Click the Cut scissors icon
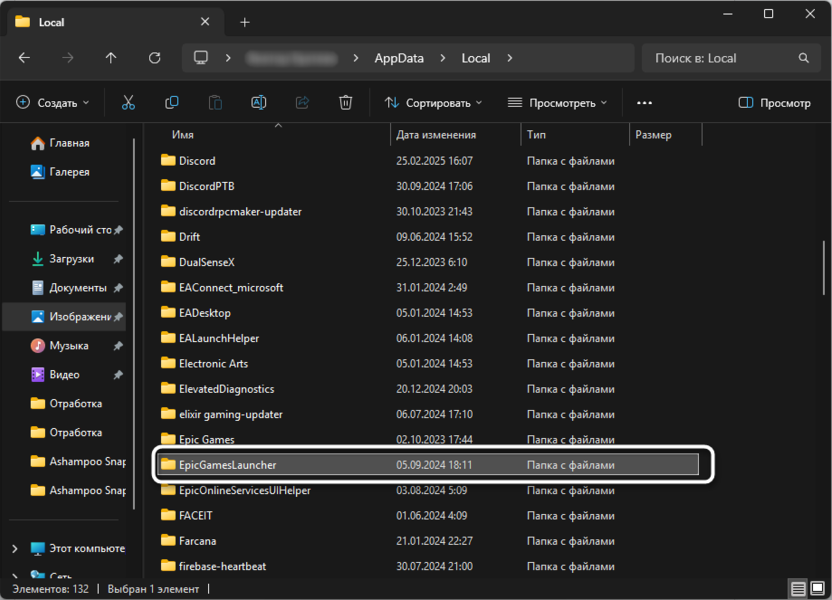832x600 pixels. (128, 102)
